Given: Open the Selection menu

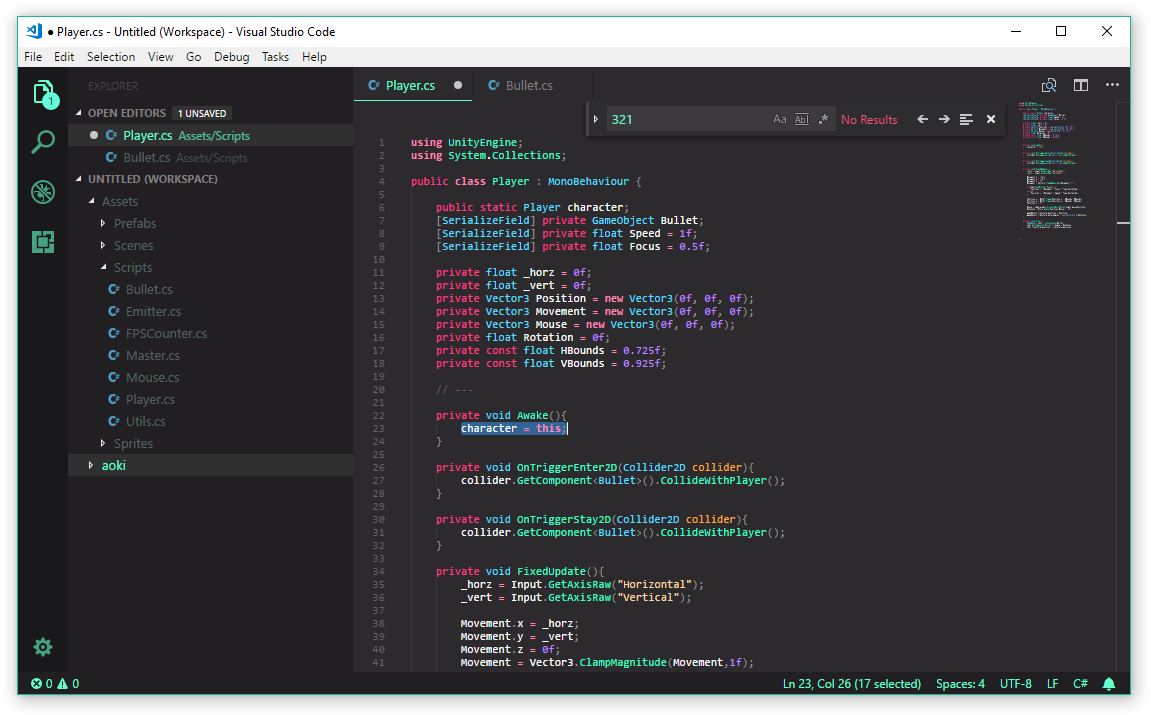Looking at the screenshot, I should [111, 57].
